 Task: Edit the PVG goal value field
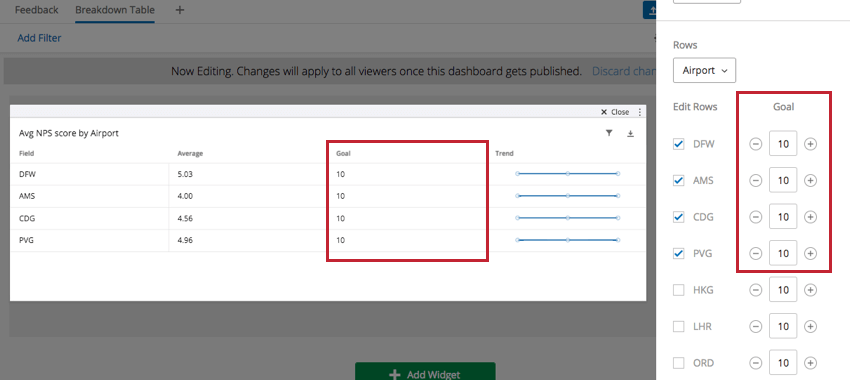(x=783, y=253)
